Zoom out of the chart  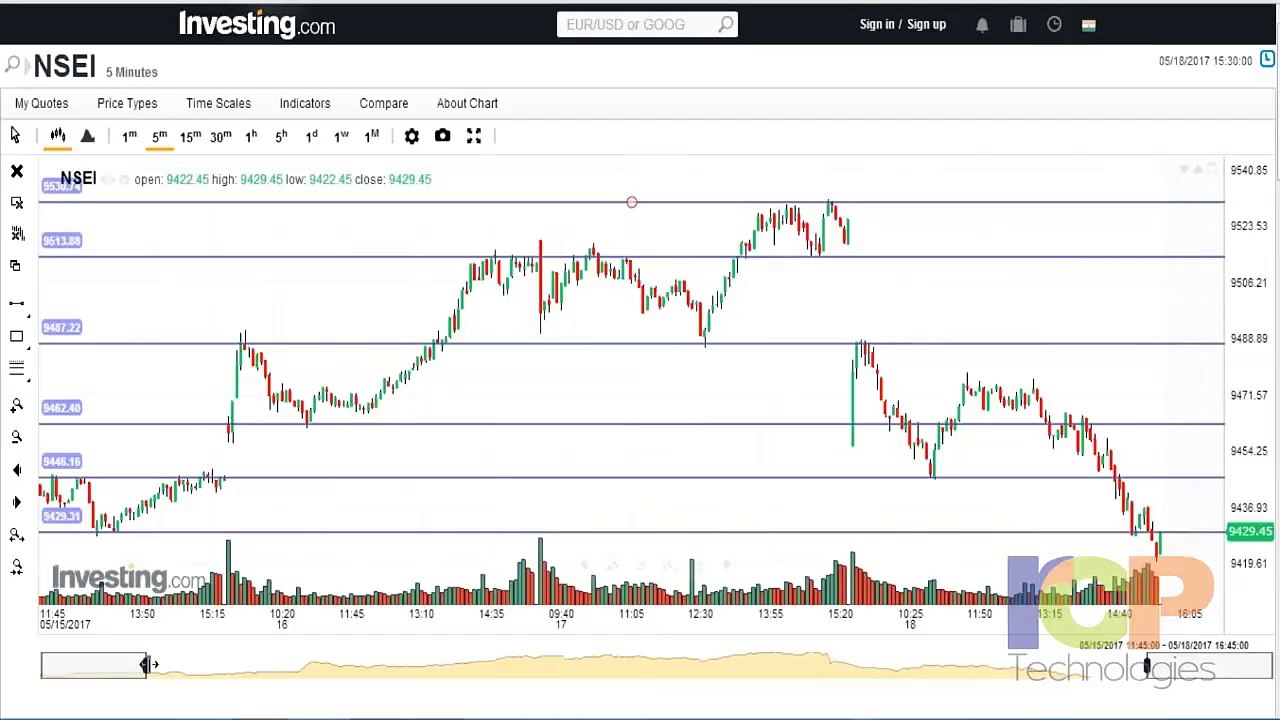point(17,437)
